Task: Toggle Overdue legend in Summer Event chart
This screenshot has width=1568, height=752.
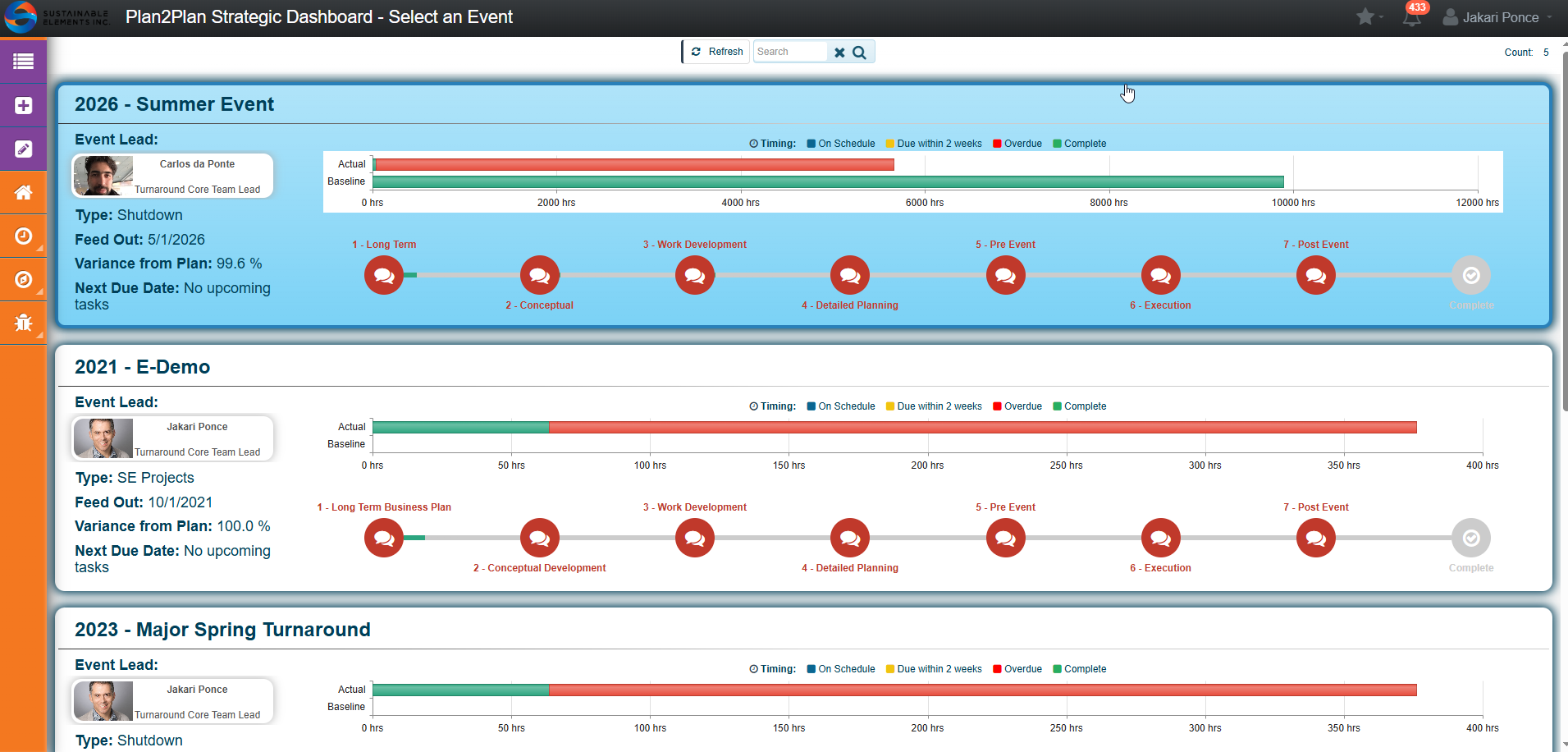Action: click(1017, 144)
